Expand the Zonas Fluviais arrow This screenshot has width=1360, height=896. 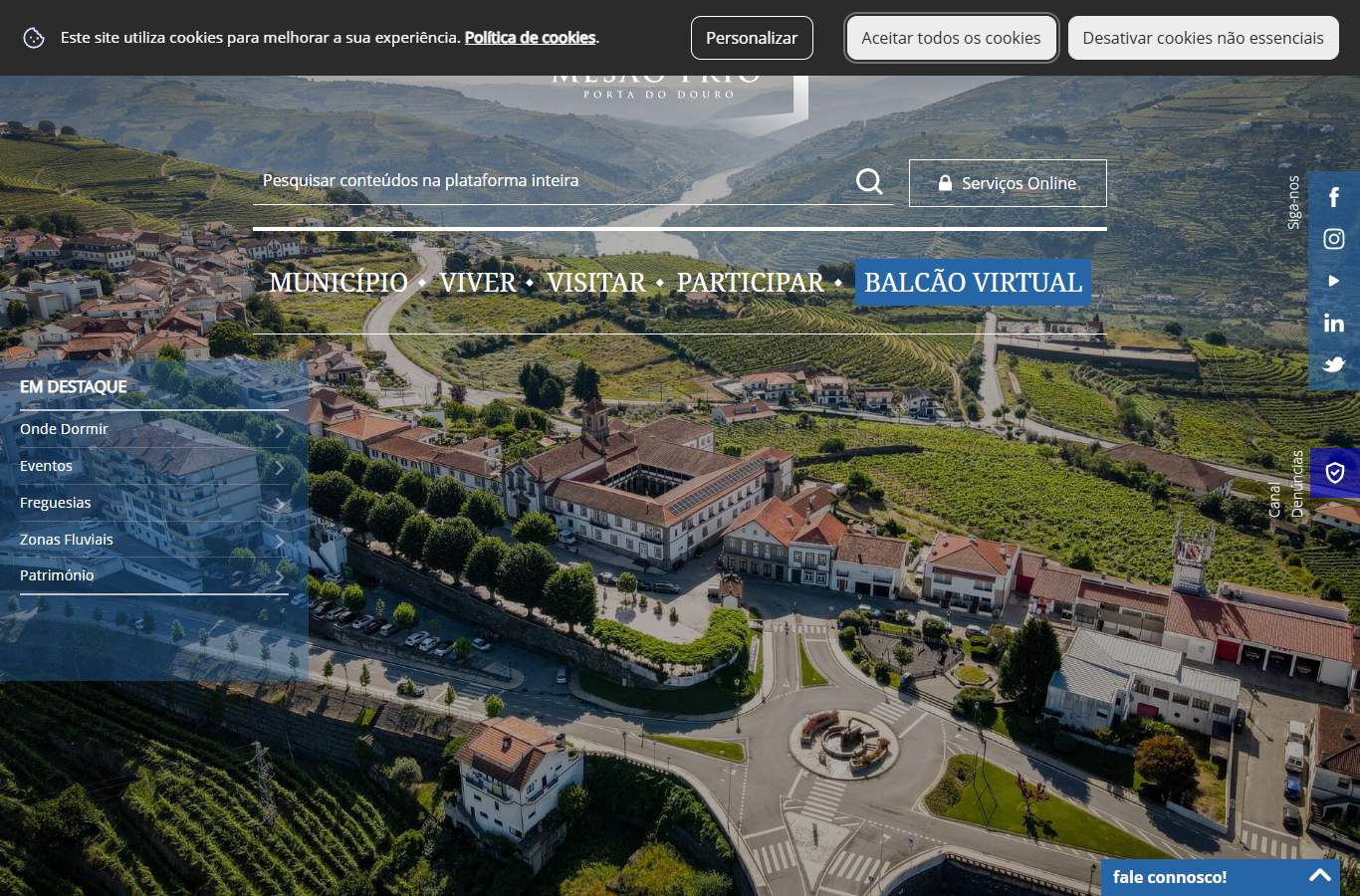coord(280,540)
